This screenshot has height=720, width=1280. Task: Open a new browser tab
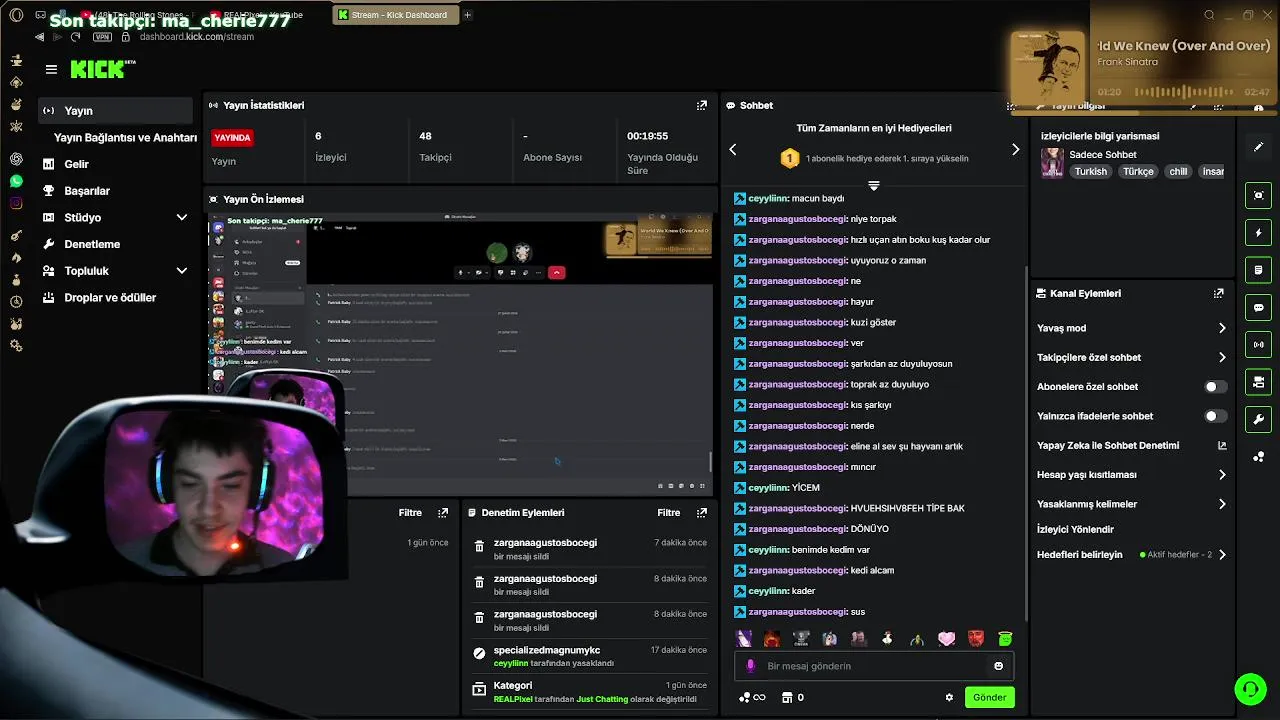467,15
